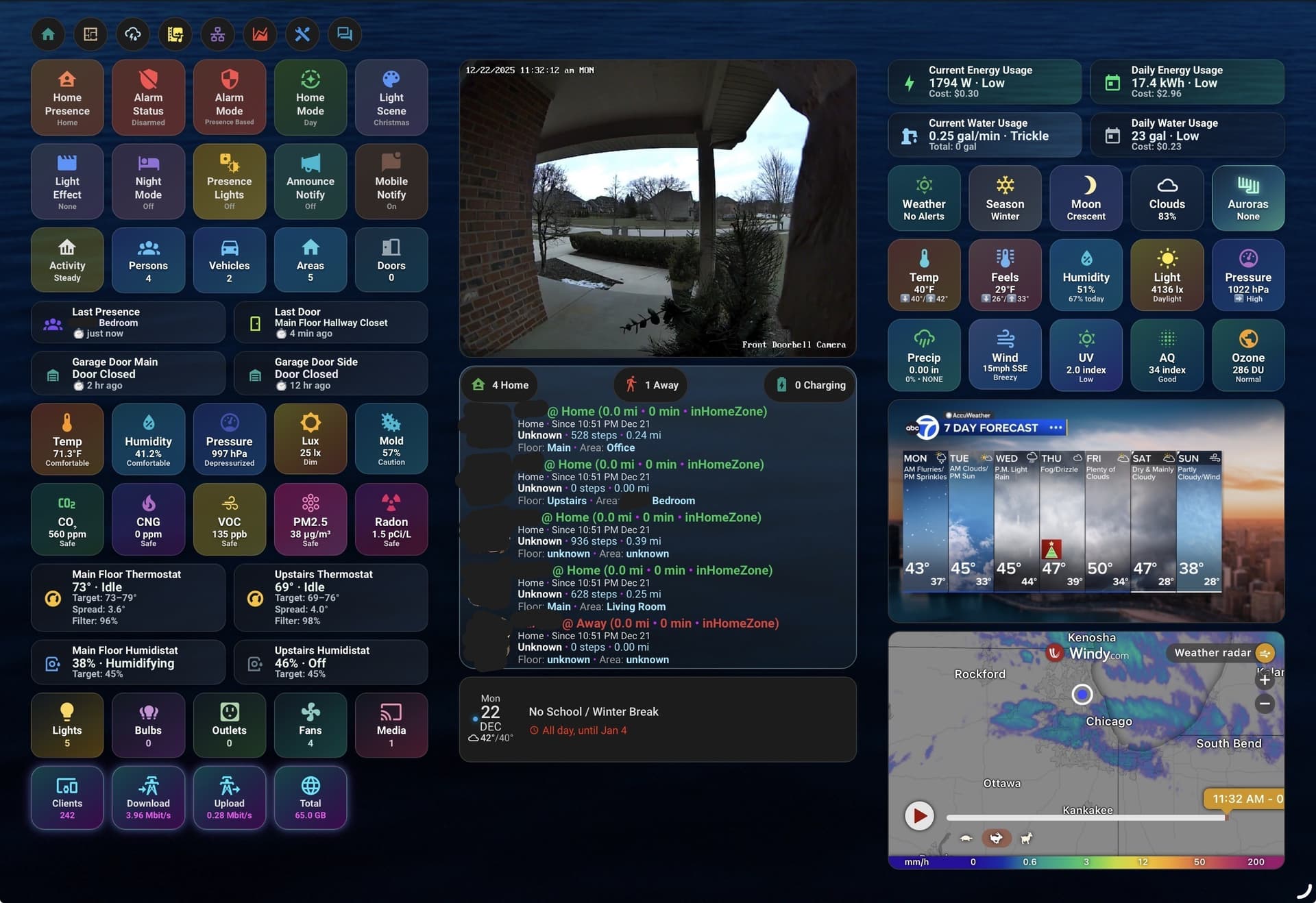Open the Auroras None weather tile

[1247, 198]
